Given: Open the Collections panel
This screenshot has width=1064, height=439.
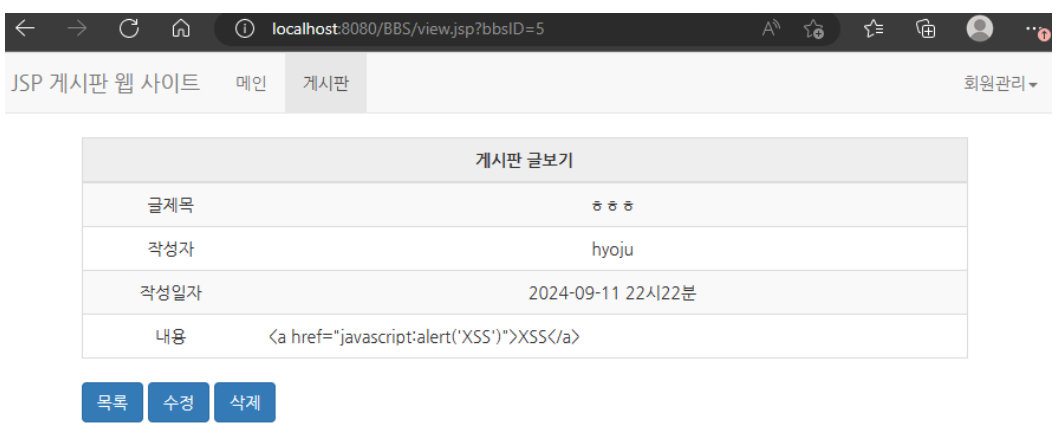Looking at the screenshot, I should click(926, 29).
